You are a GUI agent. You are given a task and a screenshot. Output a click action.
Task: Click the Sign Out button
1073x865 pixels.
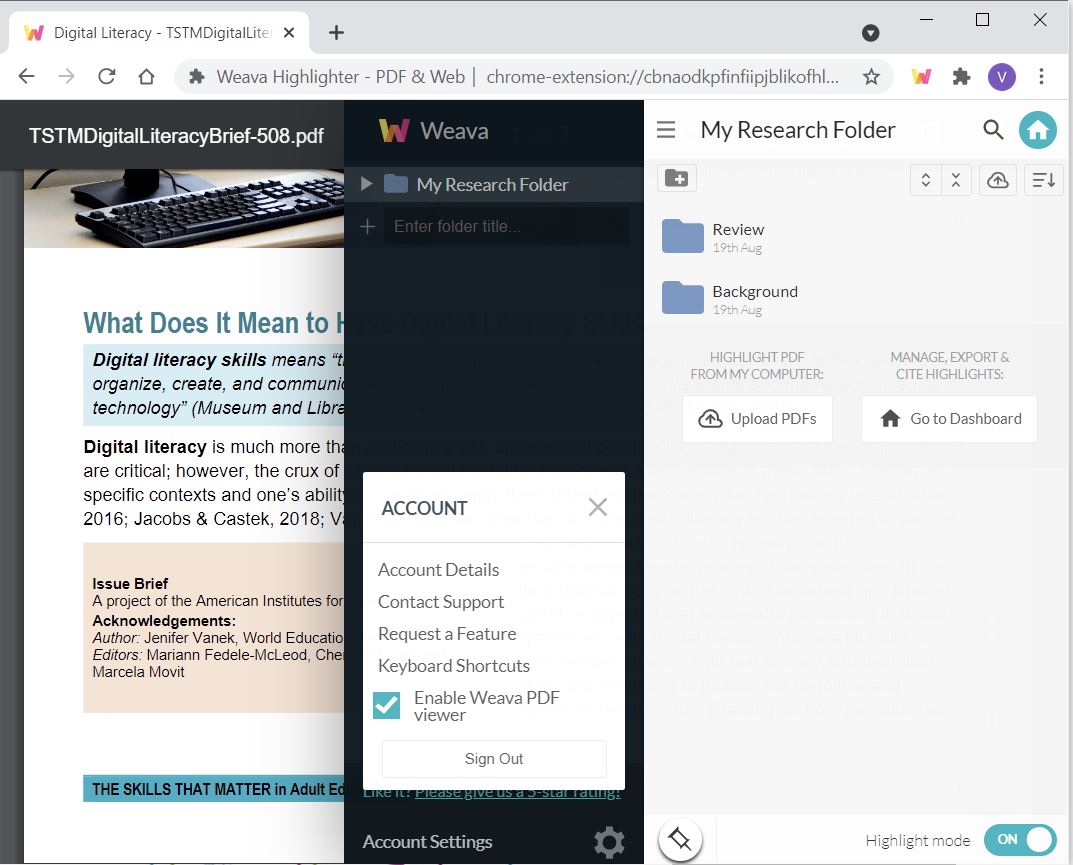494,759
